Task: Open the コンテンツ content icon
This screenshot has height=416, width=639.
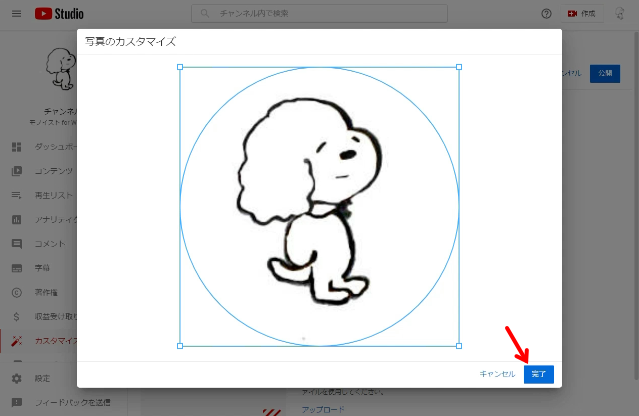Action: (16, 171)
